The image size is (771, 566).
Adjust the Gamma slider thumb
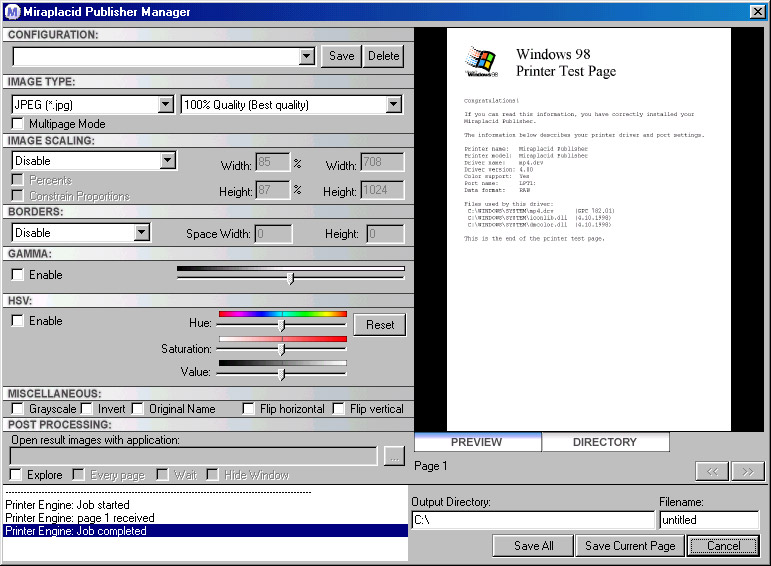[x=291, y=278]
